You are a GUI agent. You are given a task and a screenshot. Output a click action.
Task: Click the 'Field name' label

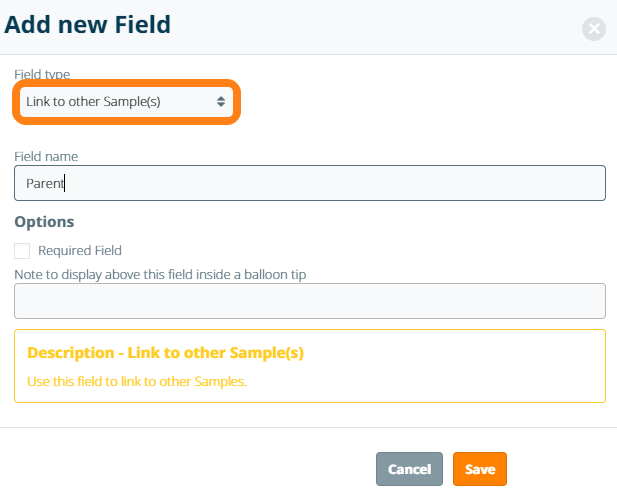pyautogui.click(x=46, y=156)
